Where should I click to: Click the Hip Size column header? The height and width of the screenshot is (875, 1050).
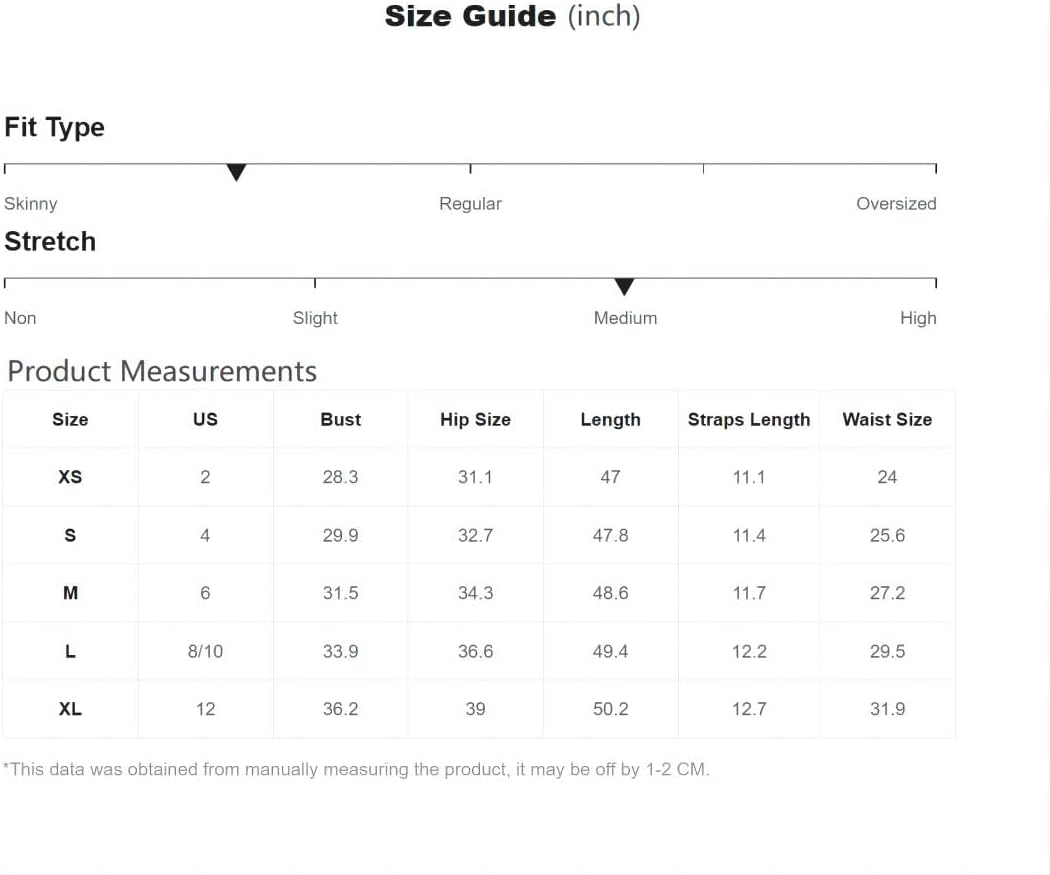point(475,420)
